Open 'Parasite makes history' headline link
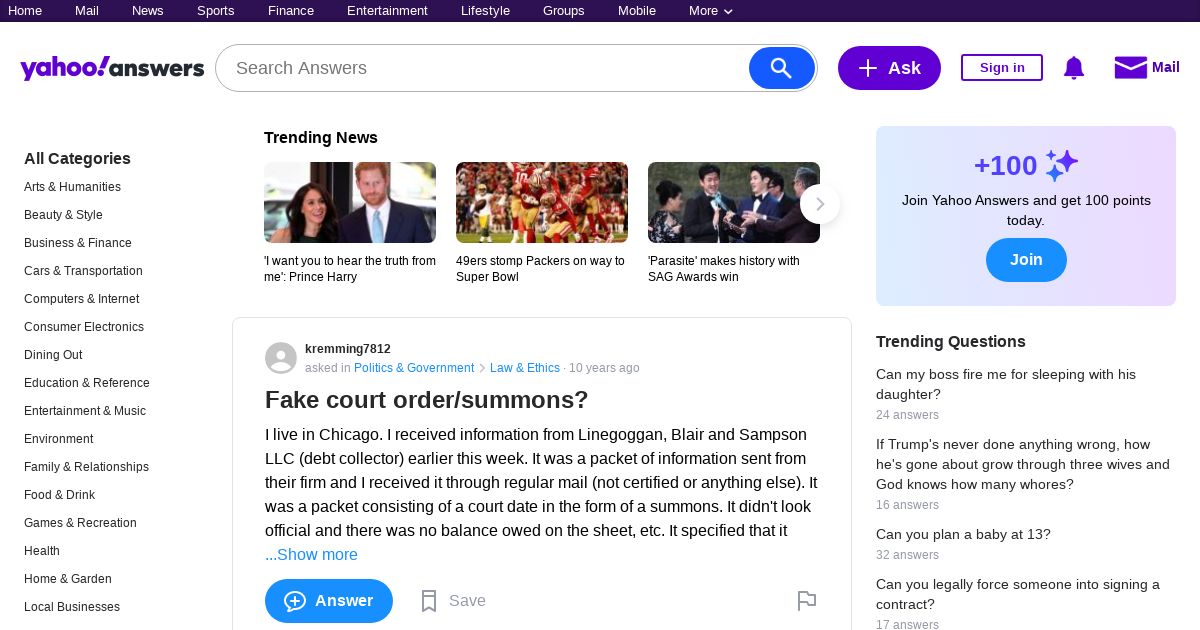Viewport: 1200px width, 630px height. point(724,269)
